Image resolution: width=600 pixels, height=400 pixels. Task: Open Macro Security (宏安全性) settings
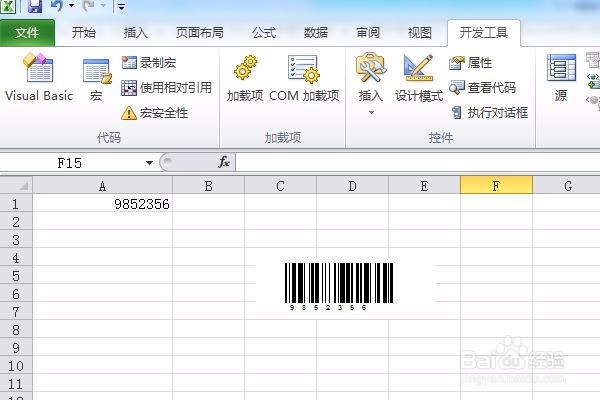click(x=155, y=113)
